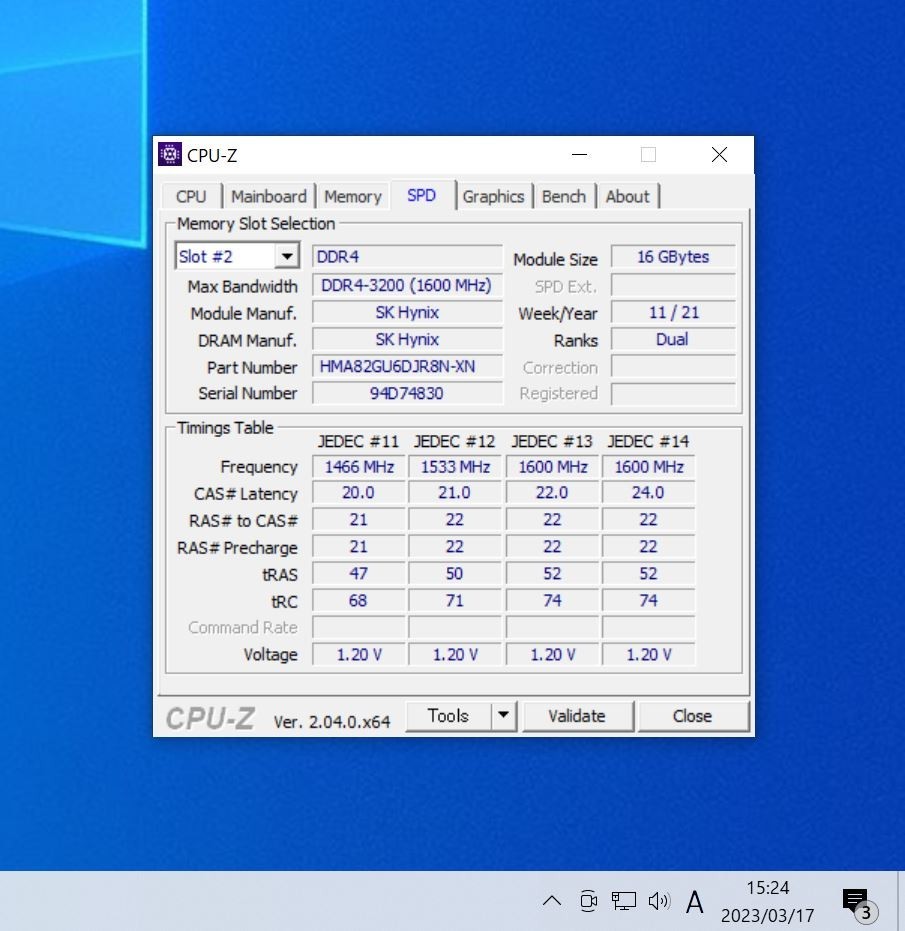Click CAS# Latency 22.0 cell
This screenshot has height=931, width=905.
pos(552,493)
